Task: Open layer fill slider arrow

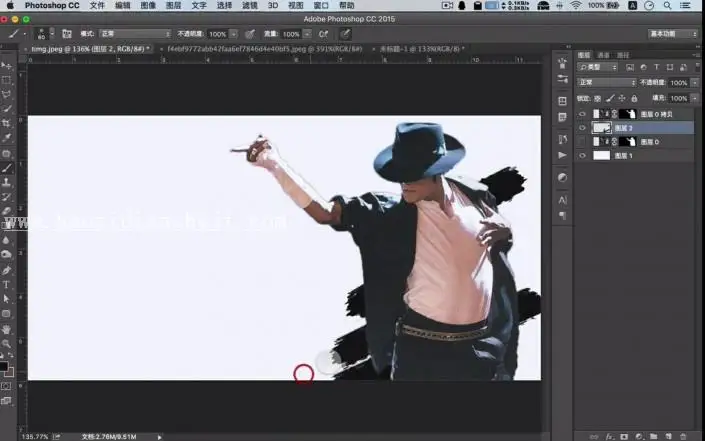Action: point(695,98)
